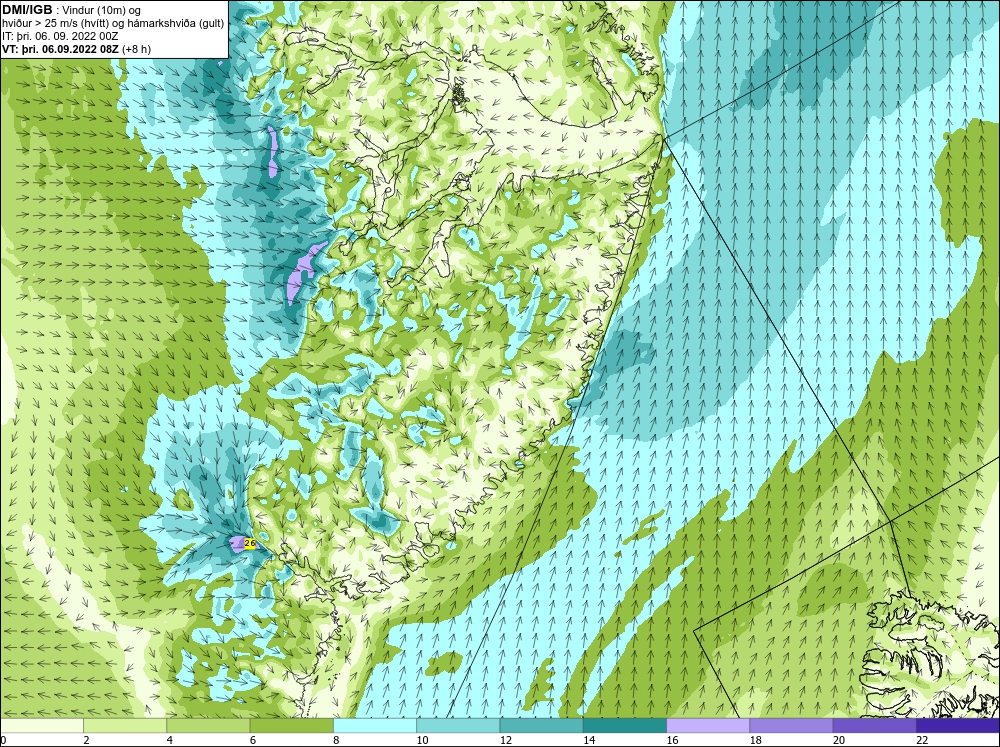This screenshot has width=1000, height=747.
Task: Select the 18–20 m/s purple legend swatch
Action: (x=791, y=725)
